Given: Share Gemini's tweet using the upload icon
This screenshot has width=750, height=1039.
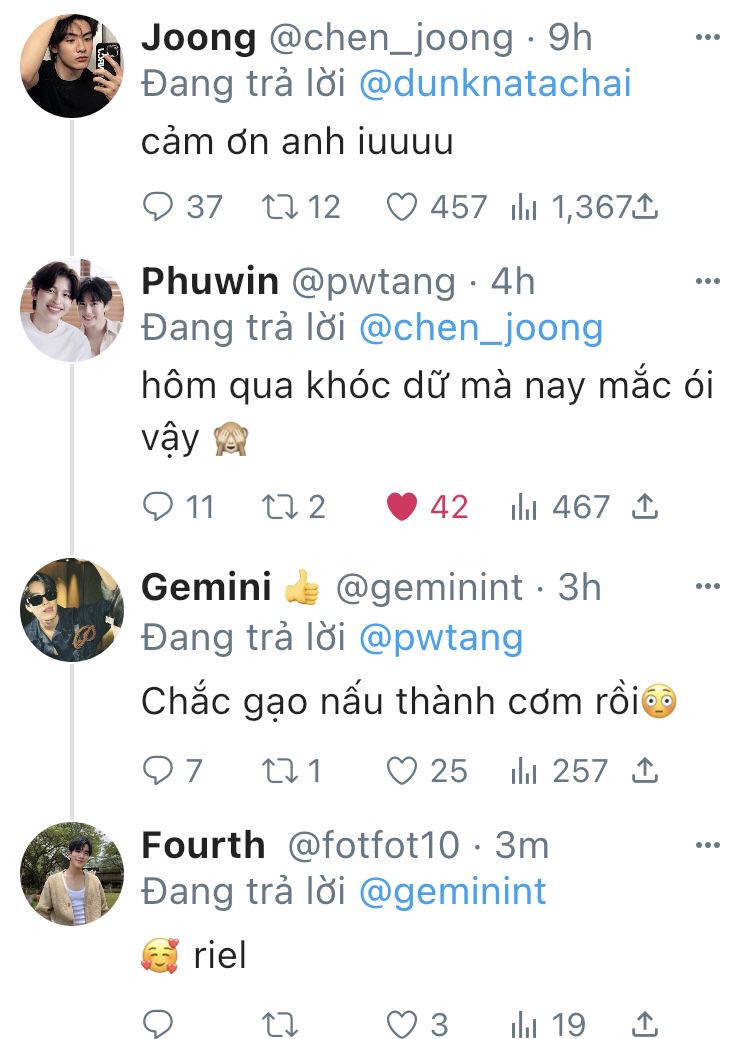Looking at the screenshot, I should [645, 771].
